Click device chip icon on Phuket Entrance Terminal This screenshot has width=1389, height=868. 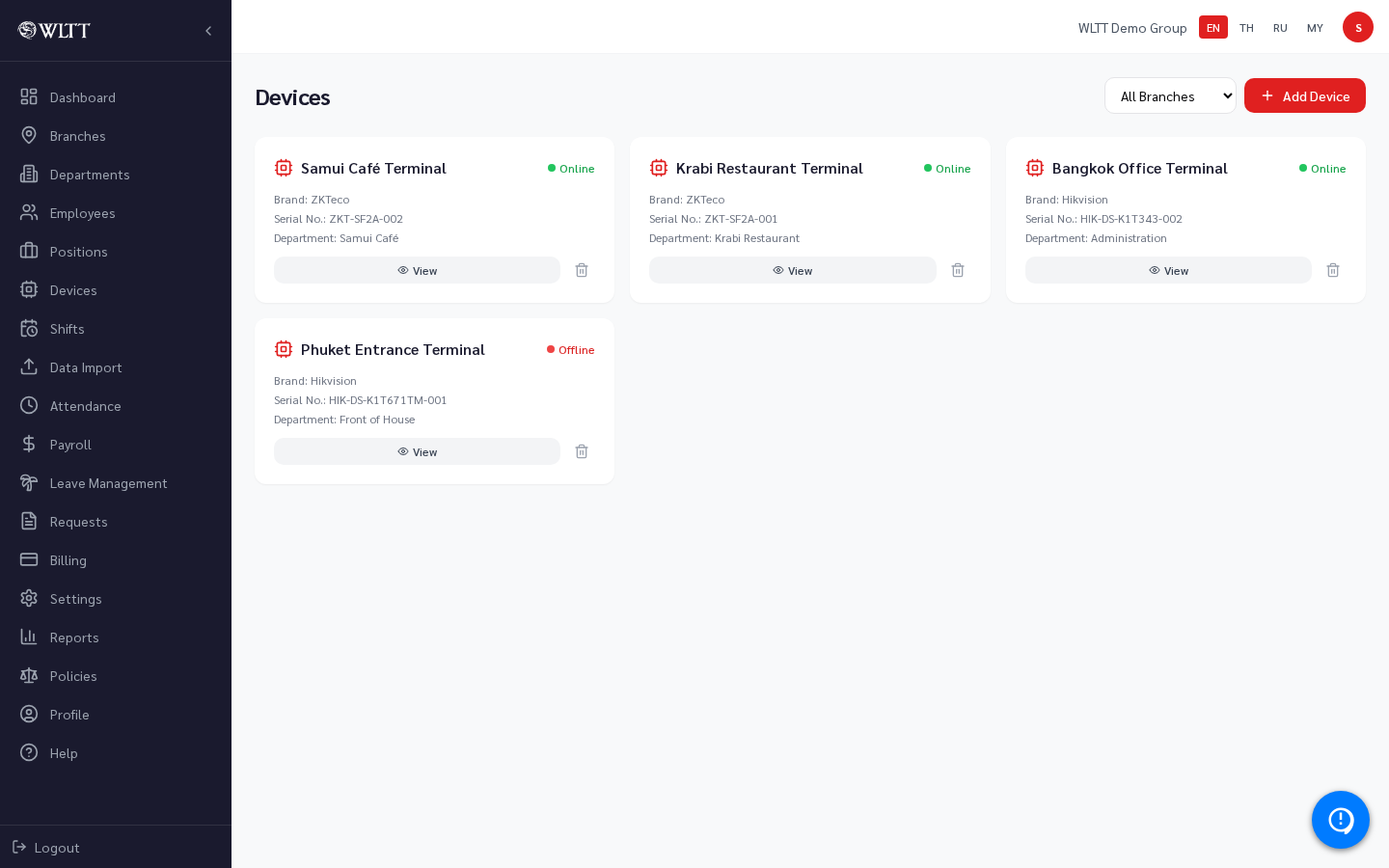pos(284,349)
